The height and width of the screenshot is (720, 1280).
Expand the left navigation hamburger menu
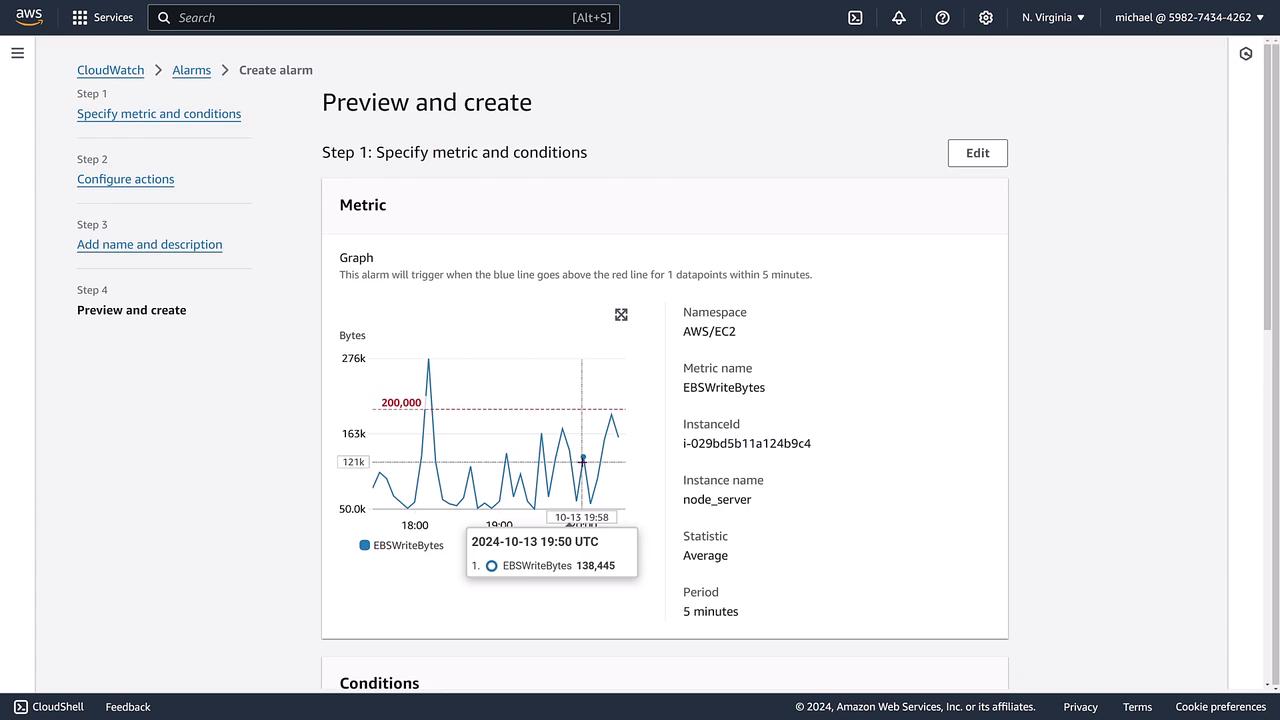[17, 53]
